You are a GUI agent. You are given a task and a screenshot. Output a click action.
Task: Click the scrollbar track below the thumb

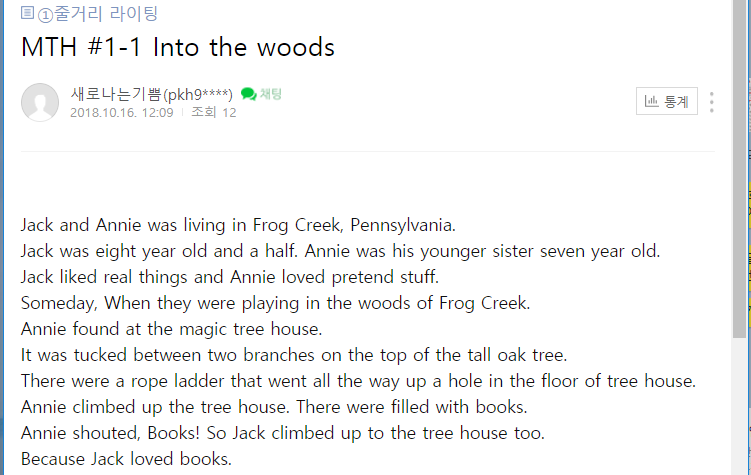tap(739, 407)
